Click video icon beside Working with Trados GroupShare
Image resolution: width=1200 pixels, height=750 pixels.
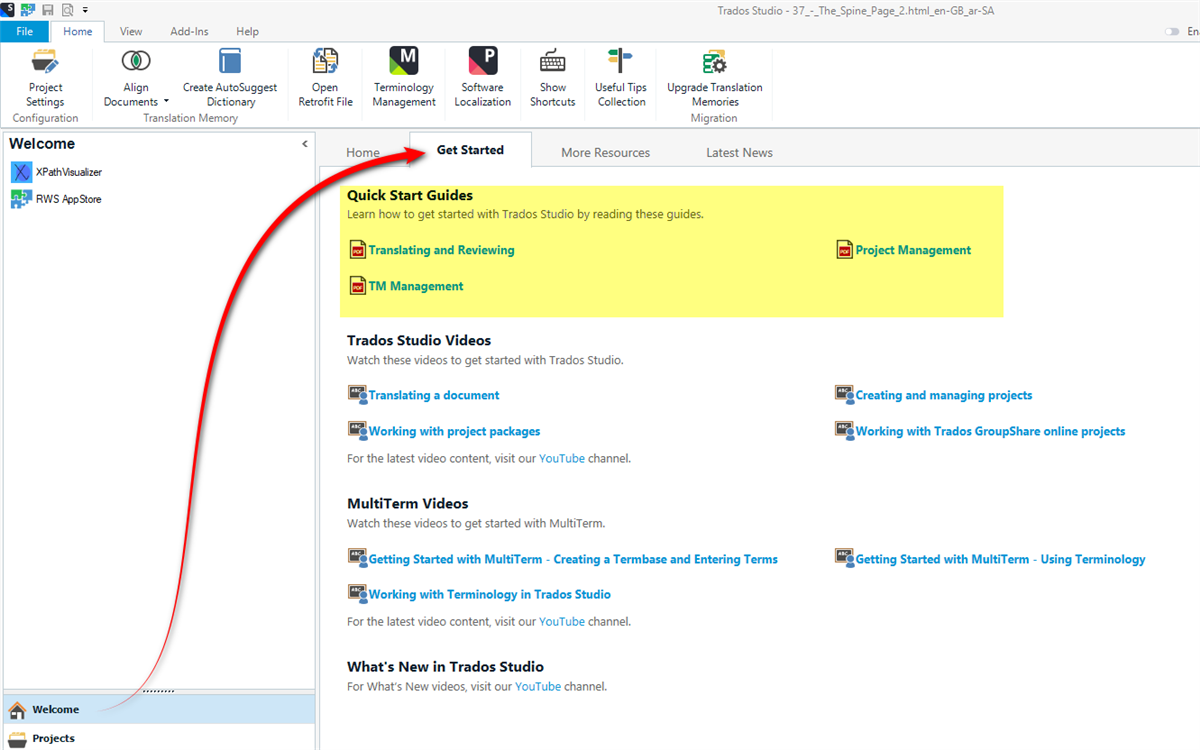click(845, 431)
